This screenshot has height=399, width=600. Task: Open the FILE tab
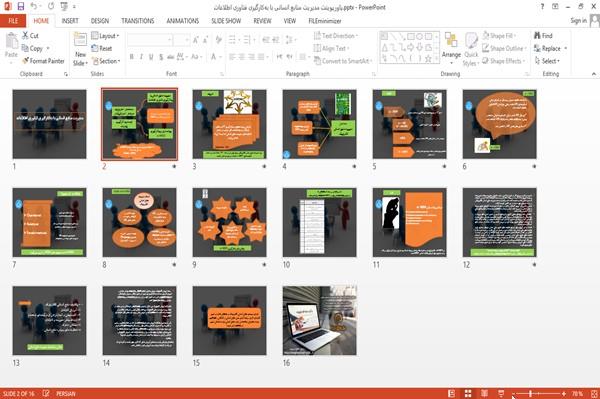click(13, 21)
